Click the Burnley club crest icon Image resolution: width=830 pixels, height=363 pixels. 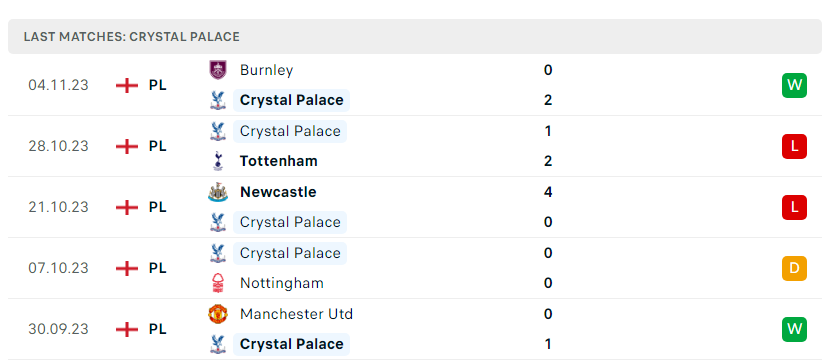pos(218,70)
